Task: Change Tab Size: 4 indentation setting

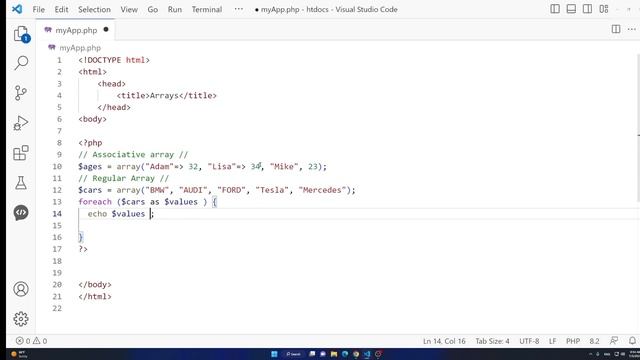Action: click(492, 341)
